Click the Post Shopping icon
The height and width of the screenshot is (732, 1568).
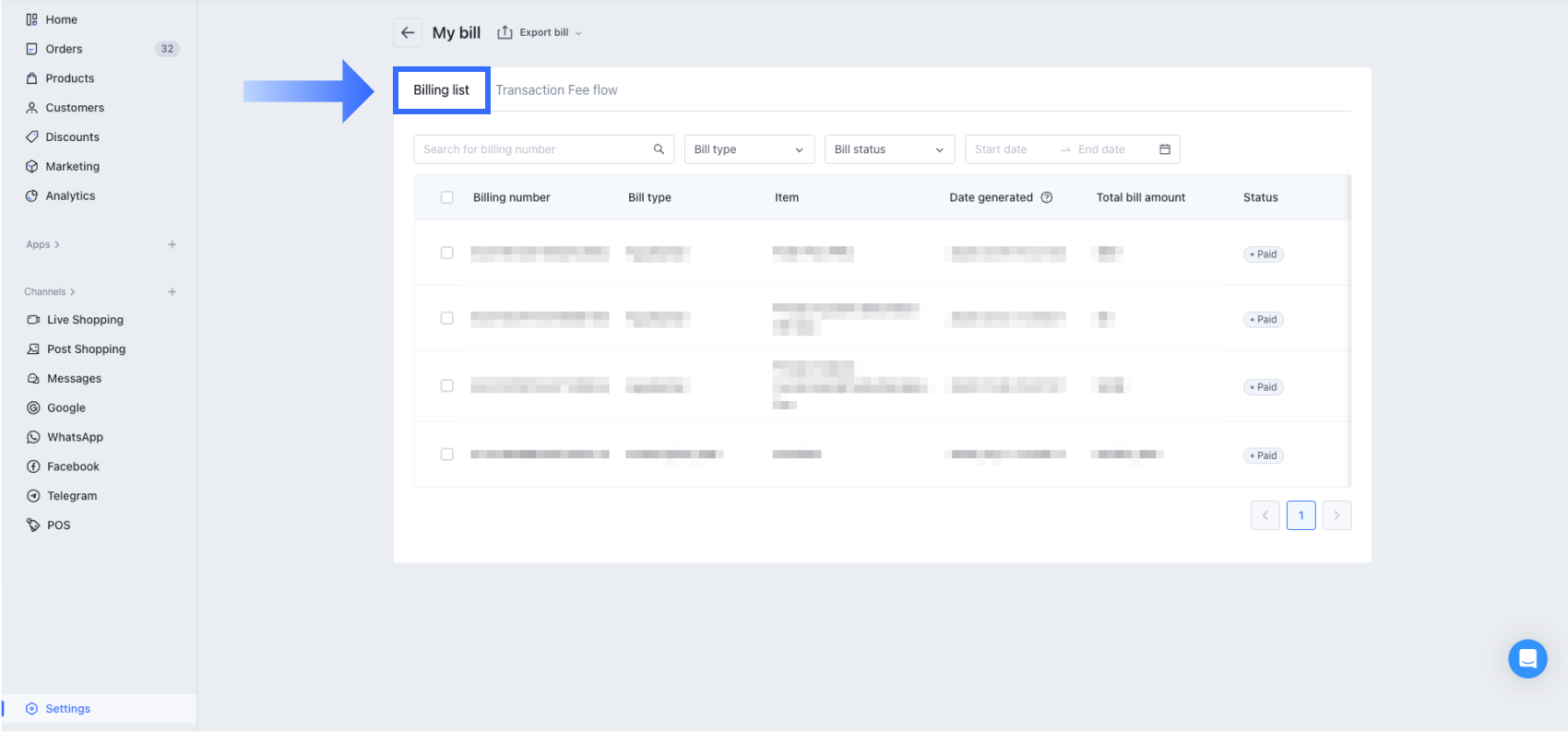click(x=33, y=349)
